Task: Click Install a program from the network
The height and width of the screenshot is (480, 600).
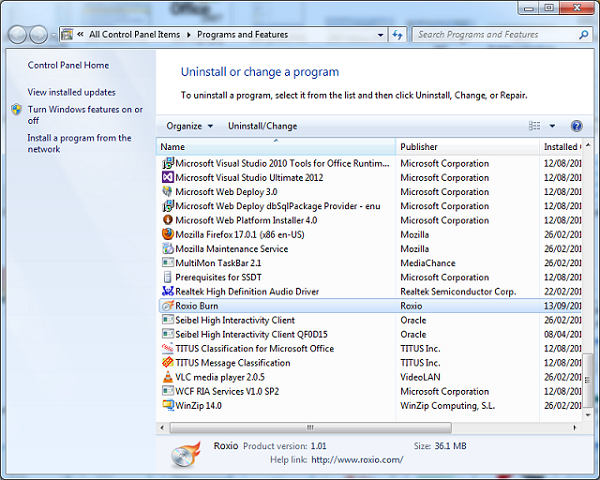Action: pos(79,144)
